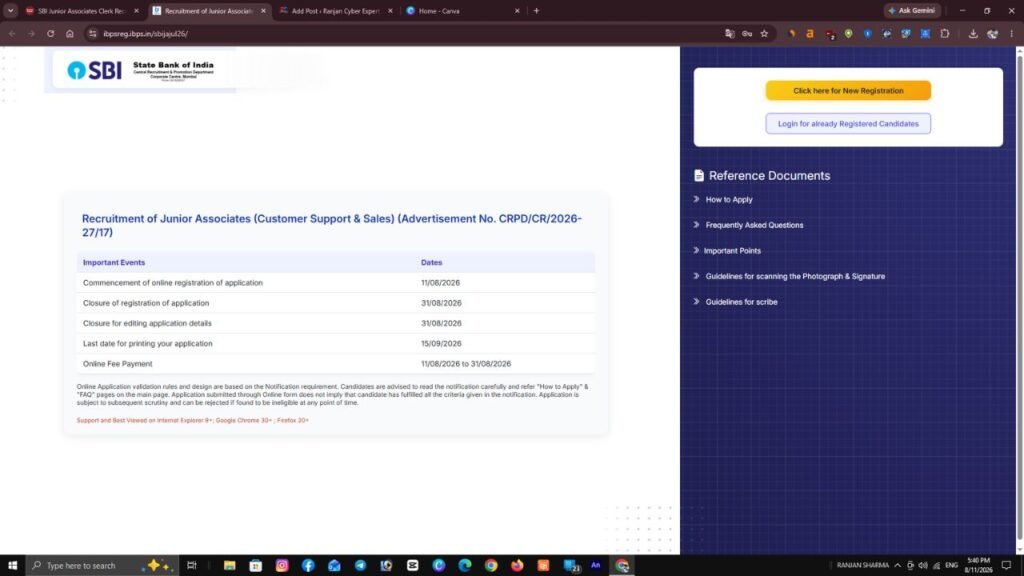This screenshot has width=1024, height=576.
Task: Click chevron beside Guidelines for scribe
Action: click(696, 302)
